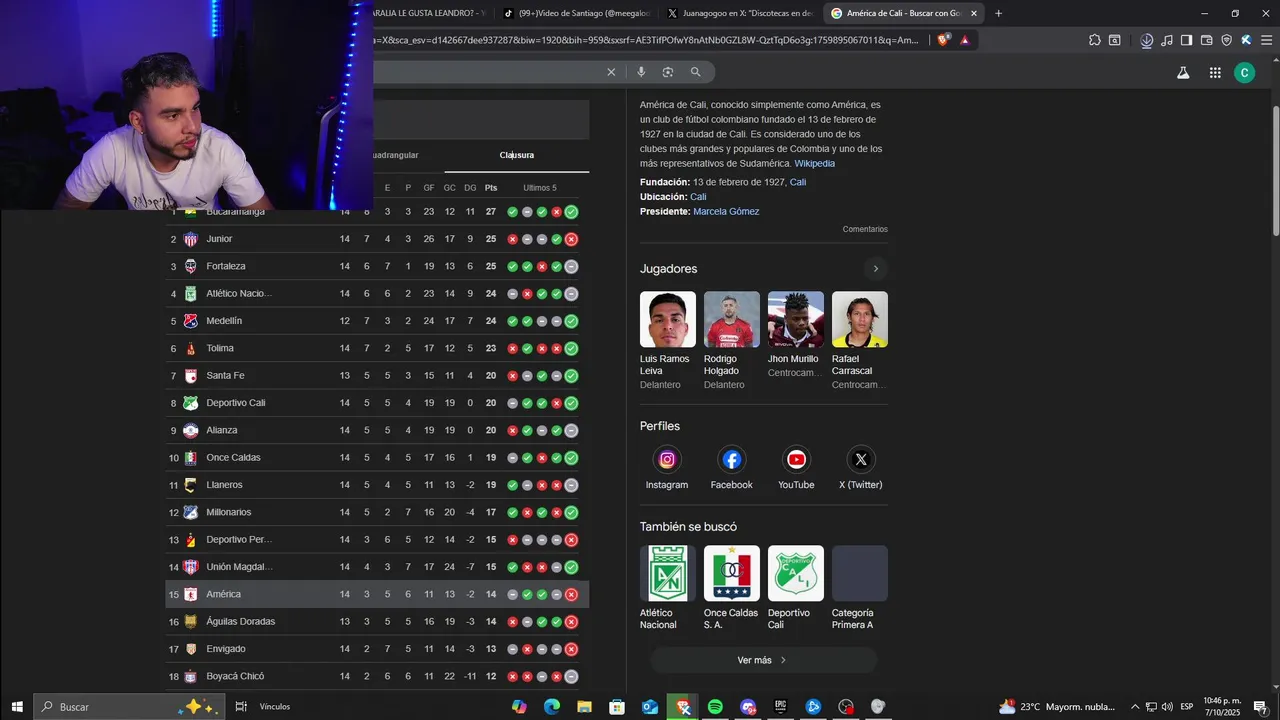The height and width of the screenshot is (720, 1280).
Task: Open América's Instagram profile
Action: click(x=667, y=468)
